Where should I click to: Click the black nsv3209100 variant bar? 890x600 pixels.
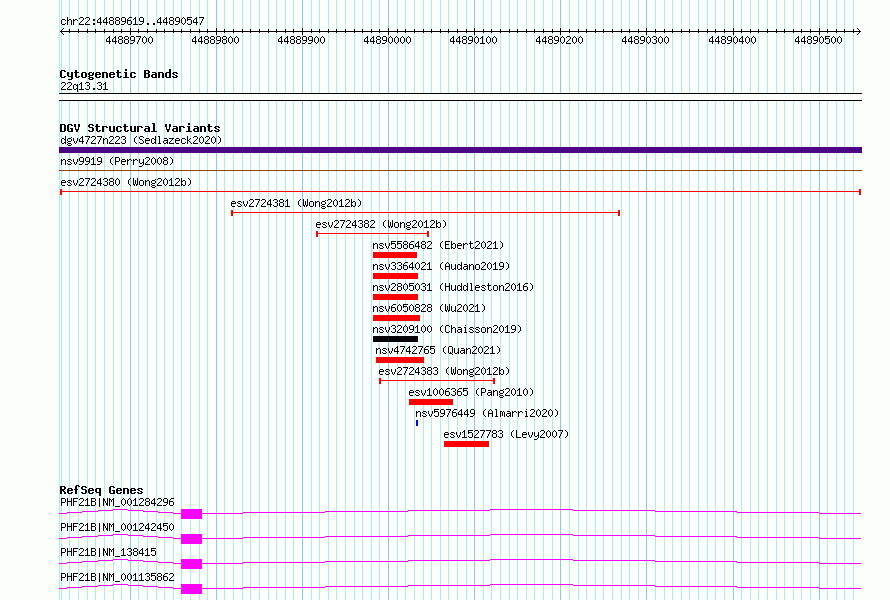click(395, 339)
